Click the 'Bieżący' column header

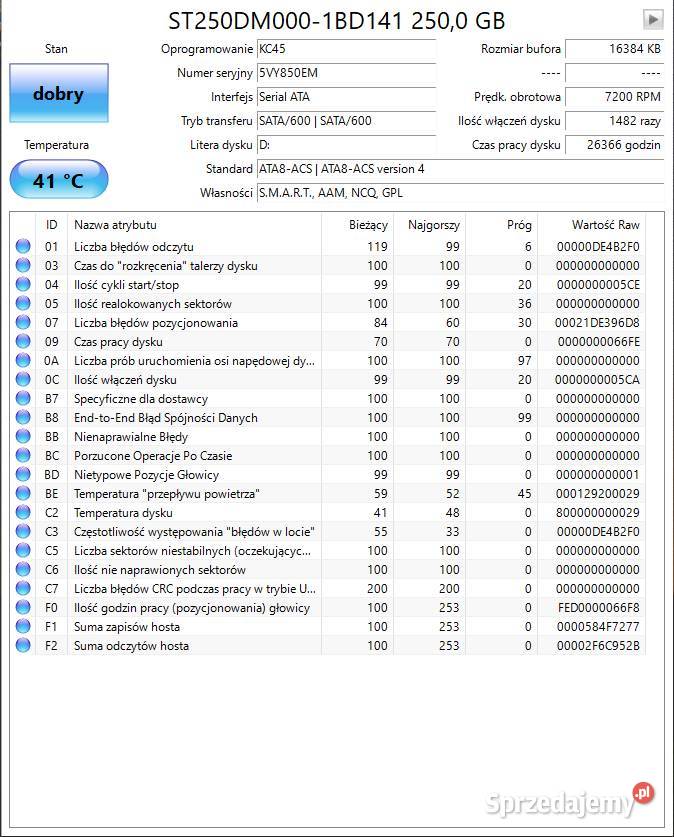368,225
